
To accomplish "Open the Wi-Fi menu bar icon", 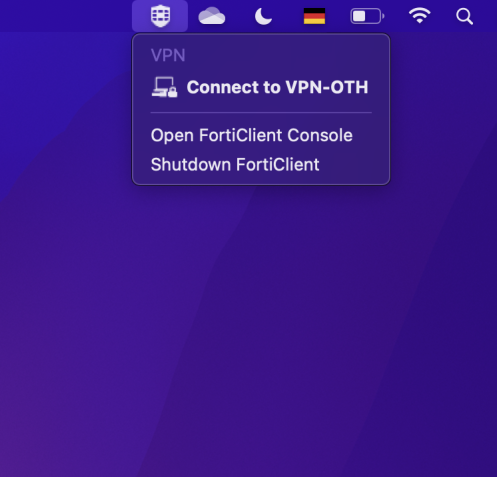I will click(420, 16).
